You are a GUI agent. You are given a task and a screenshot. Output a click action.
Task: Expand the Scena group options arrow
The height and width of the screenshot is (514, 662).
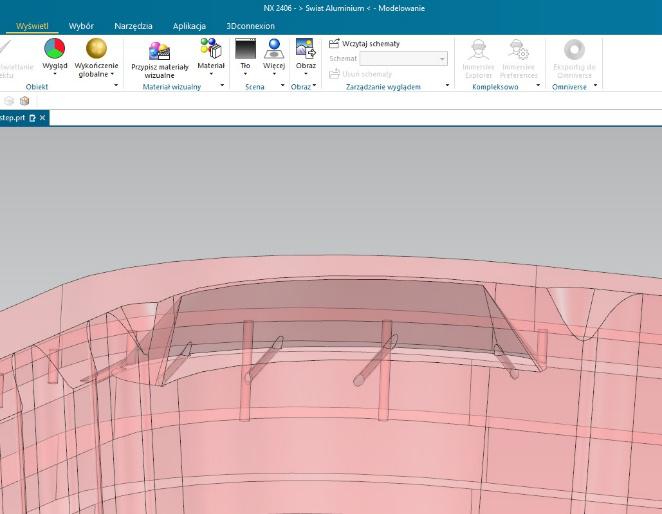[x=283, y=87]
